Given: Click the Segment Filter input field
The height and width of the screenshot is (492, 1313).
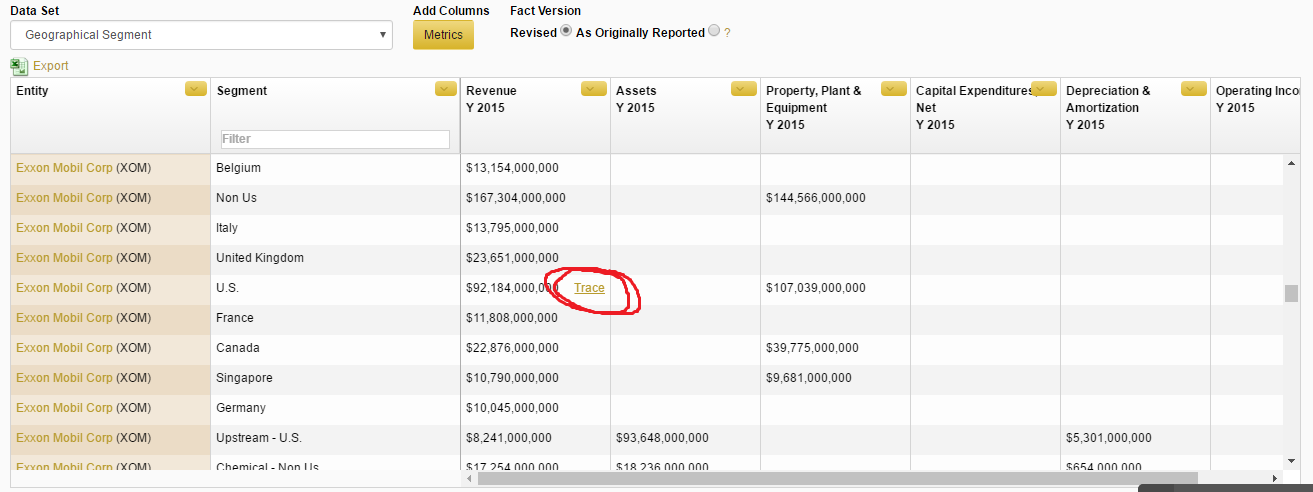Looking at the screenshot, I should (x=335, y=139).
